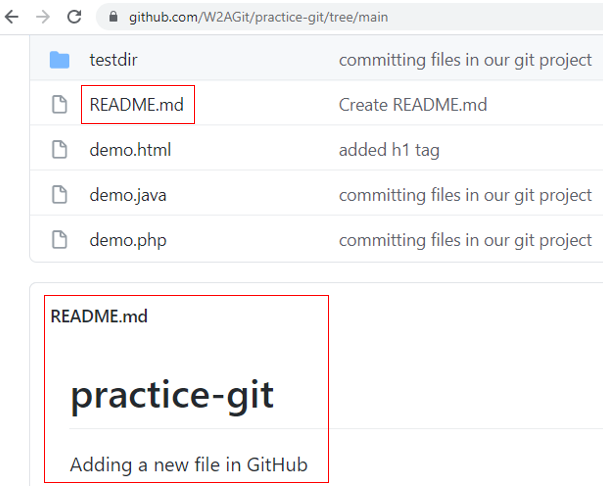Image resolution: width=603 pixels, height=489 pixels.
Task: Reload the page with refresh icon
Action: click(74, 17)
